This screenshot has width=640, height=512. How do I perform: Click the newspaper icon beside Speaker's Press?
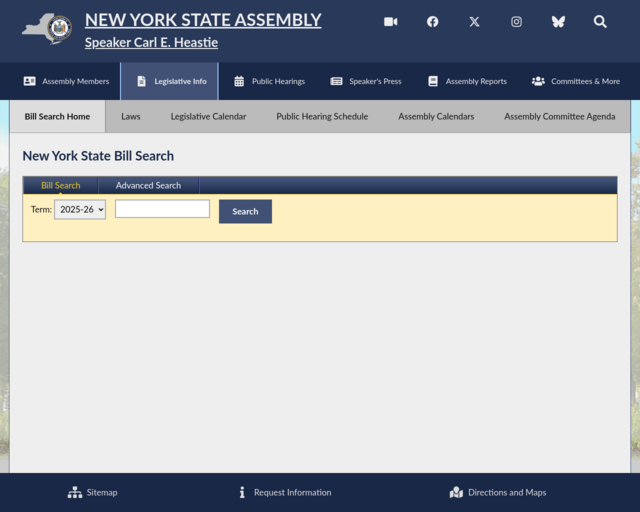336,81
